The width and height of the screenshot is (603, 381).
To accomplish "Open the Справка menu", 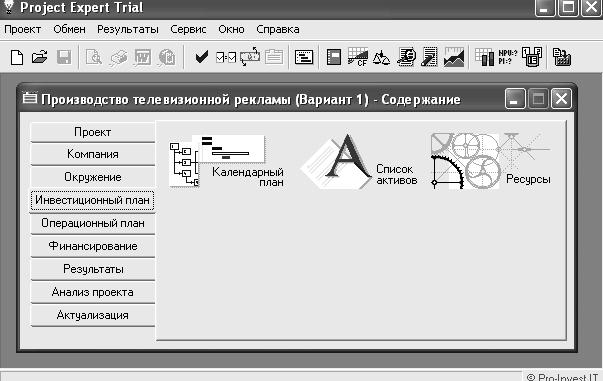I will coord(278,30).
